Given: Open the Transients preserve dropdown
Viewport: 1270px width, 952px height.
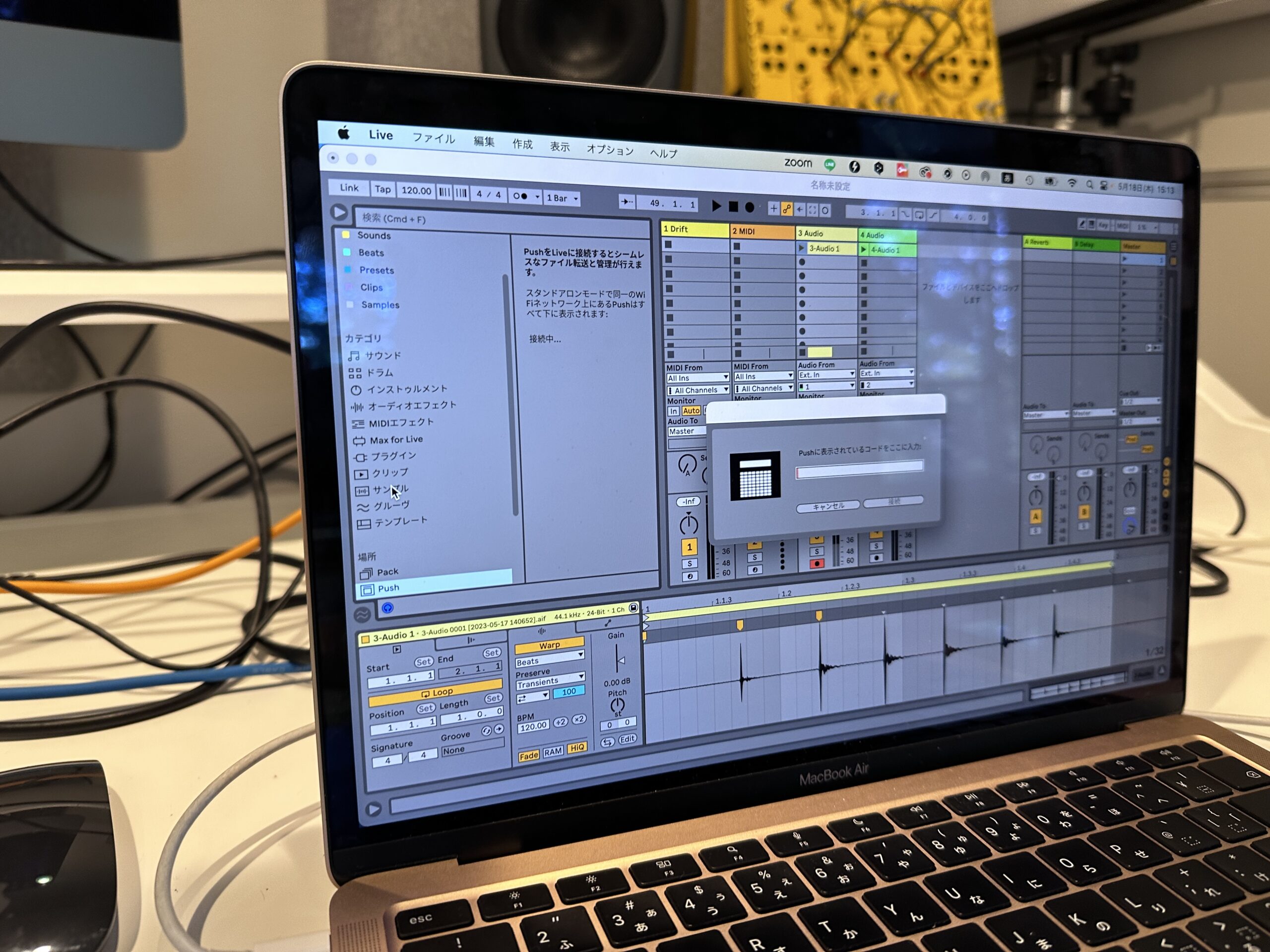Looking at the screenshot, I should [x=550, y=682].
